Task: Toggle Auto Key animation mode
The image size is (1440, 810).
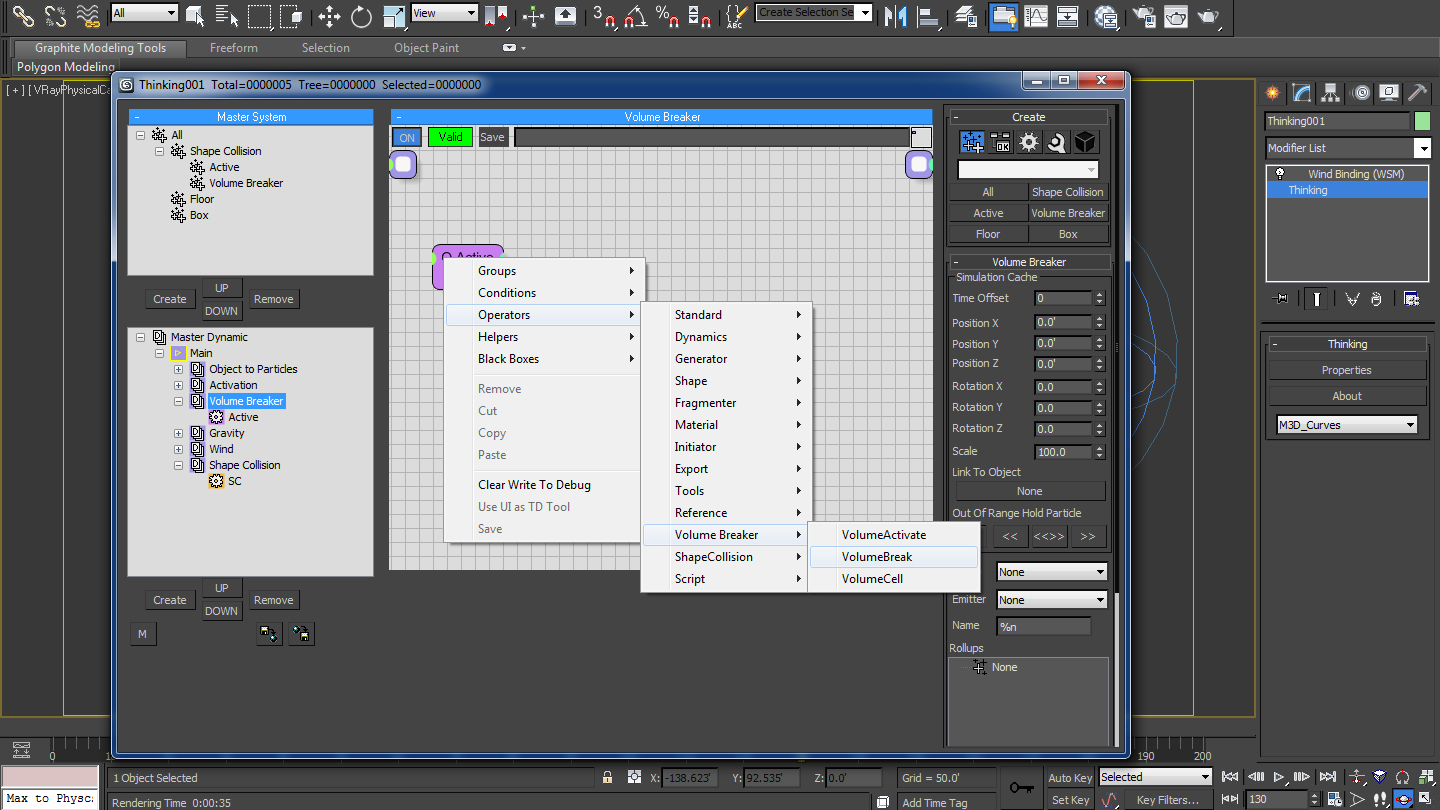Action: tap(1069, 778)
